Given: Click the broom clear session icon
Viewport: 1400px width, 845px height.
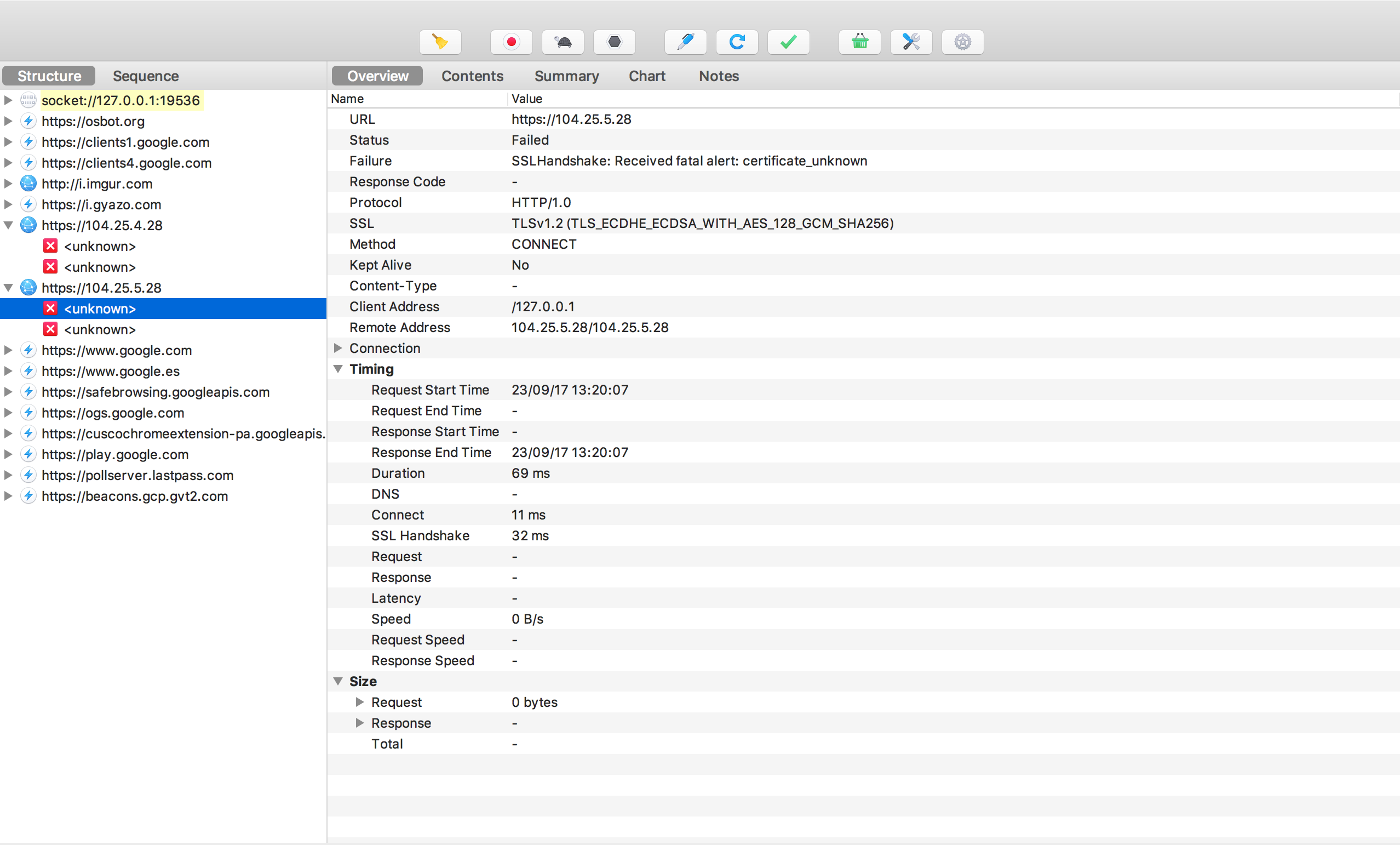Looking at the screenshot, I should pos(440,42).
